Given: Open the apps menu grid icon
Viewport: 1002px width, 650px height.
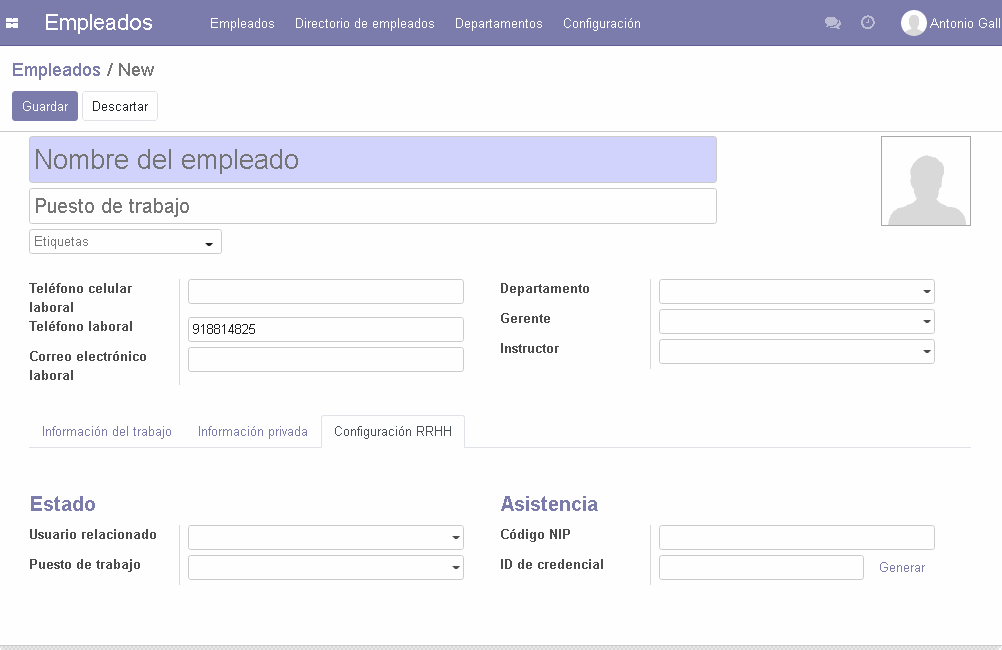Looking at the screenshot, I should tap(12, 23).
